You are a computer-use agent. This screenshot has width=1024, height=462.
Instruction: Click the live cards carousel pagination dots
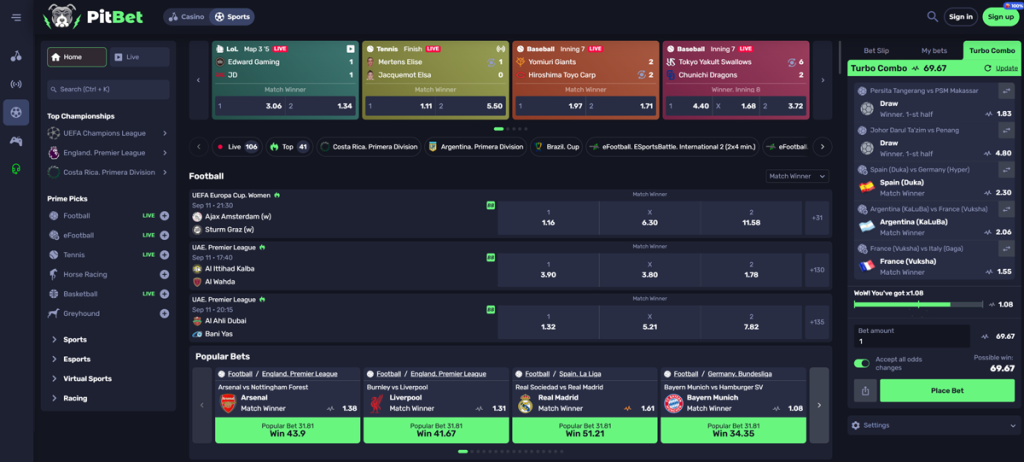(510, 129)
